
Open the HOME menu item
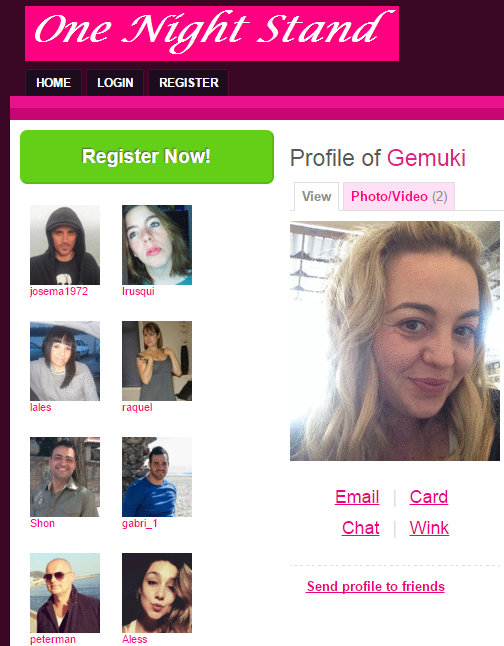(53, 83)
